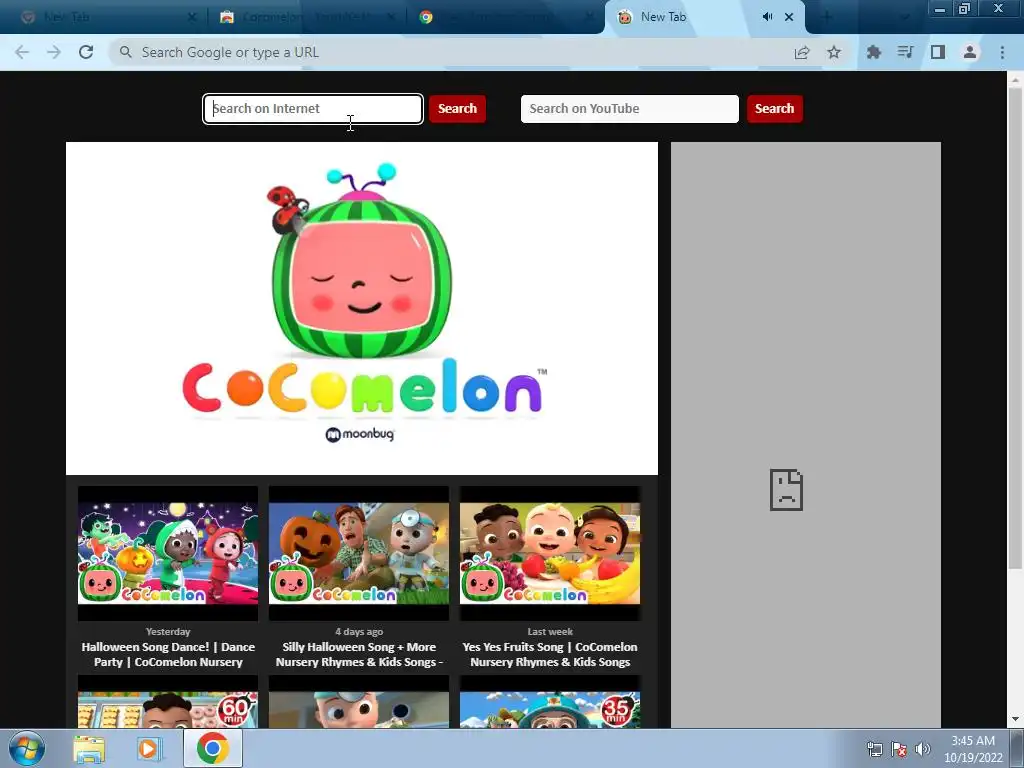1024x768 pixels.
Task: Go forward using the browser forward arrow
Action: coord(54,52)
